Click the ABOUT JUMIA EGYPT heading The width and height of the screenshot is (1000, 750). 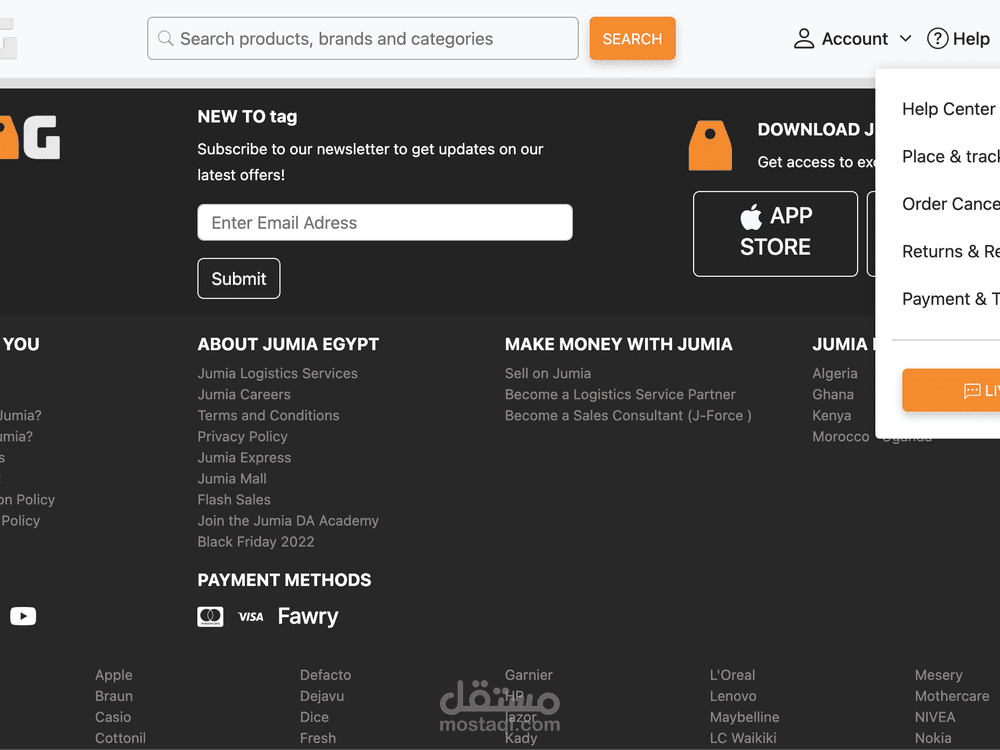point(288,344)
